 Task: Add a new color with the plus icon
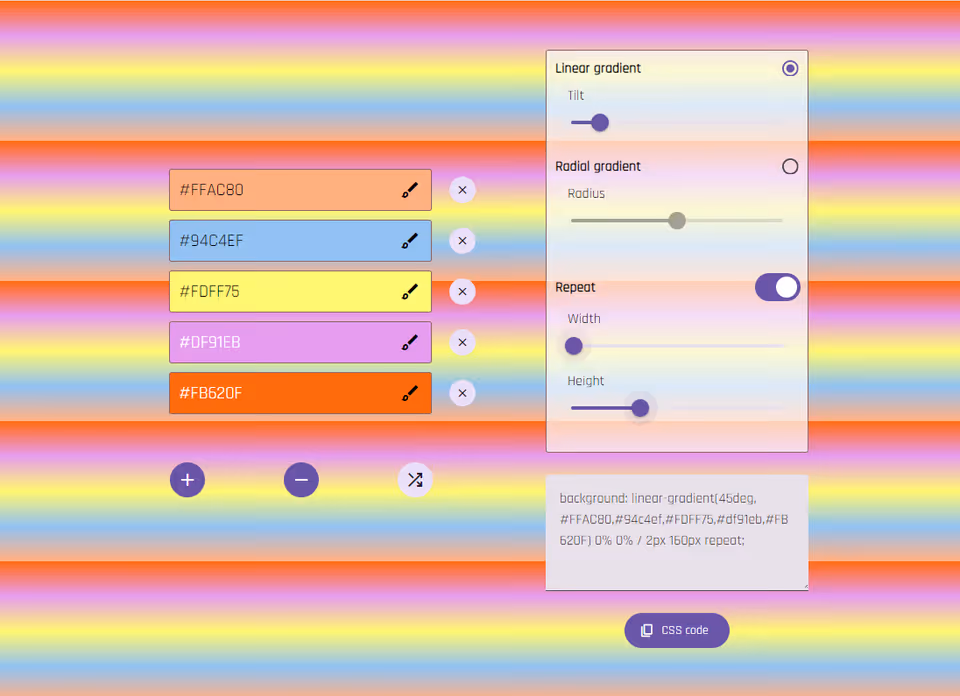[x=187, y=480]
